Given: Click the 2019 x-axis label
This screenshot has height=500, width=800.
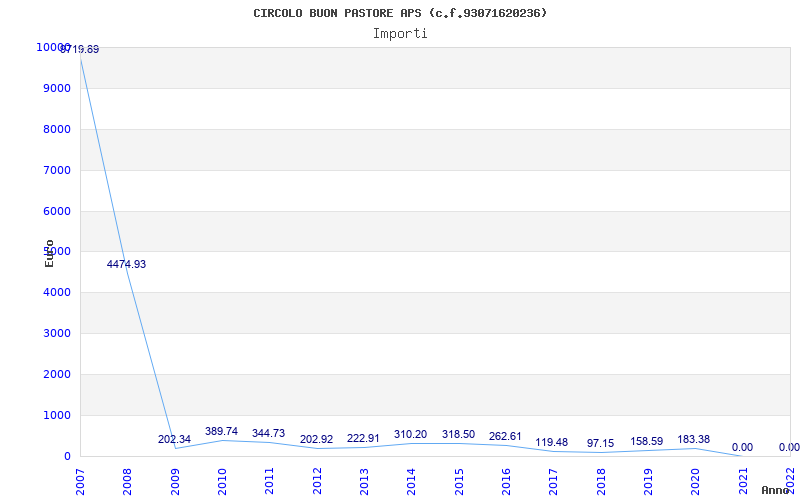Looking at the screenshot, I should point(649,481).
